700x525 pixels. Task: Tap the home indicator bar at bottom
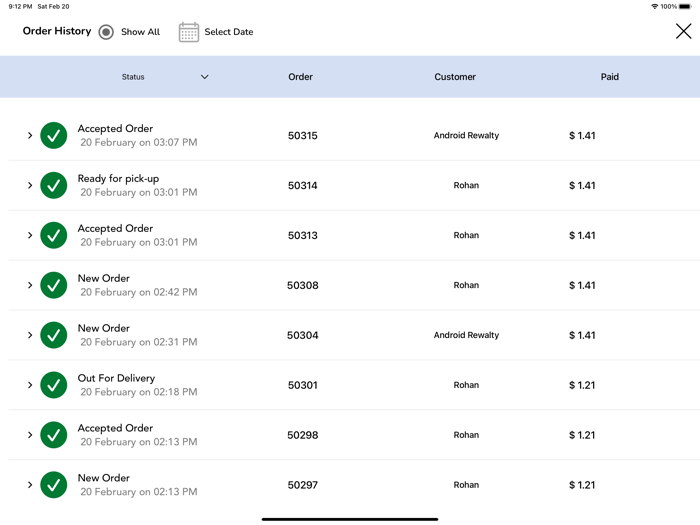coord(350,519)
